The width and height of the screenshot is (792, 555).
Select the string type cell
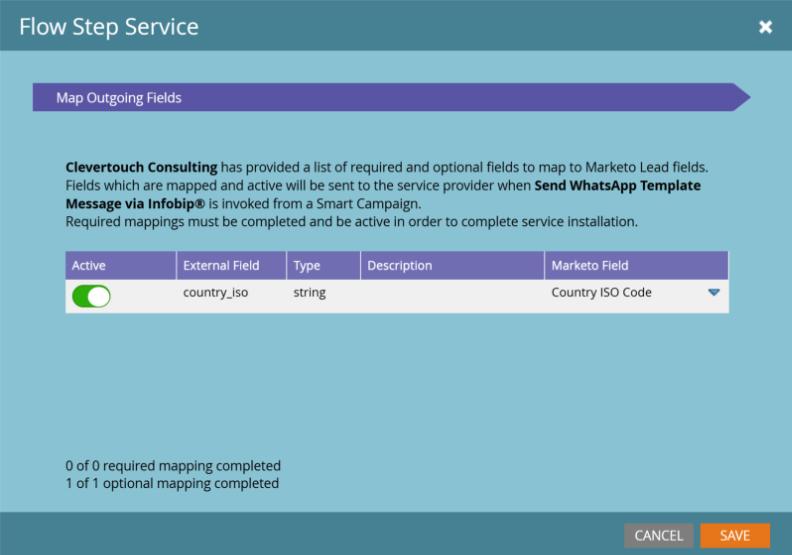(310, 293)
